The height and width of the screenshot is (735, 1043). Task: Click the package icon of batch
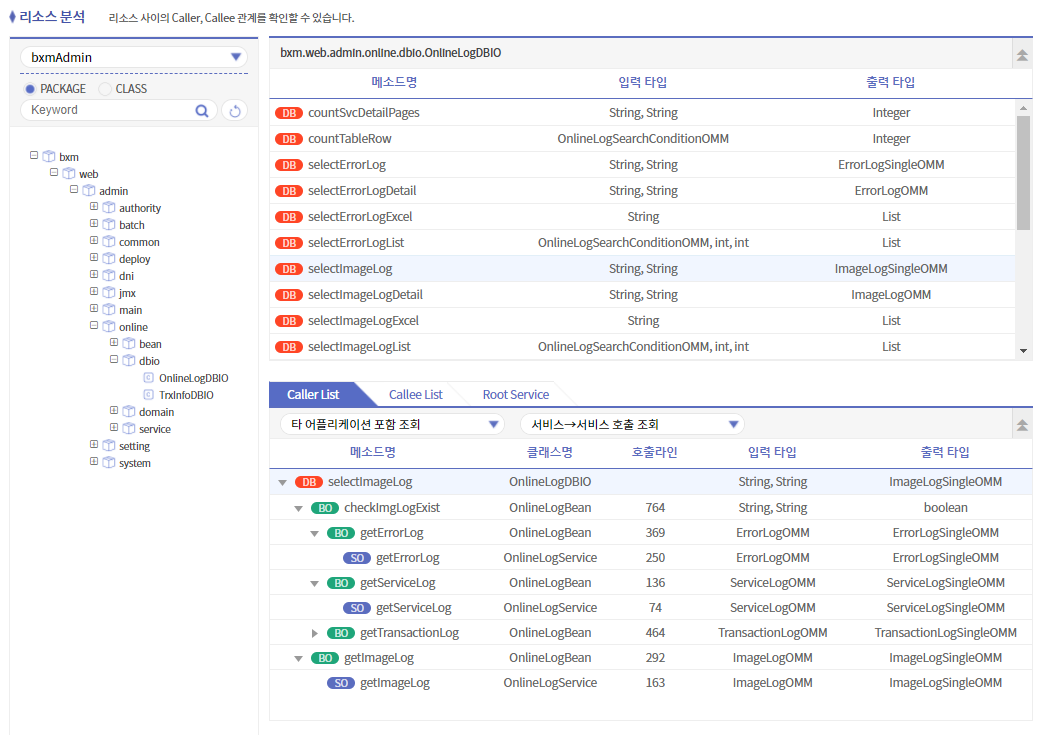pyautogui.click(x=109, y=225)
